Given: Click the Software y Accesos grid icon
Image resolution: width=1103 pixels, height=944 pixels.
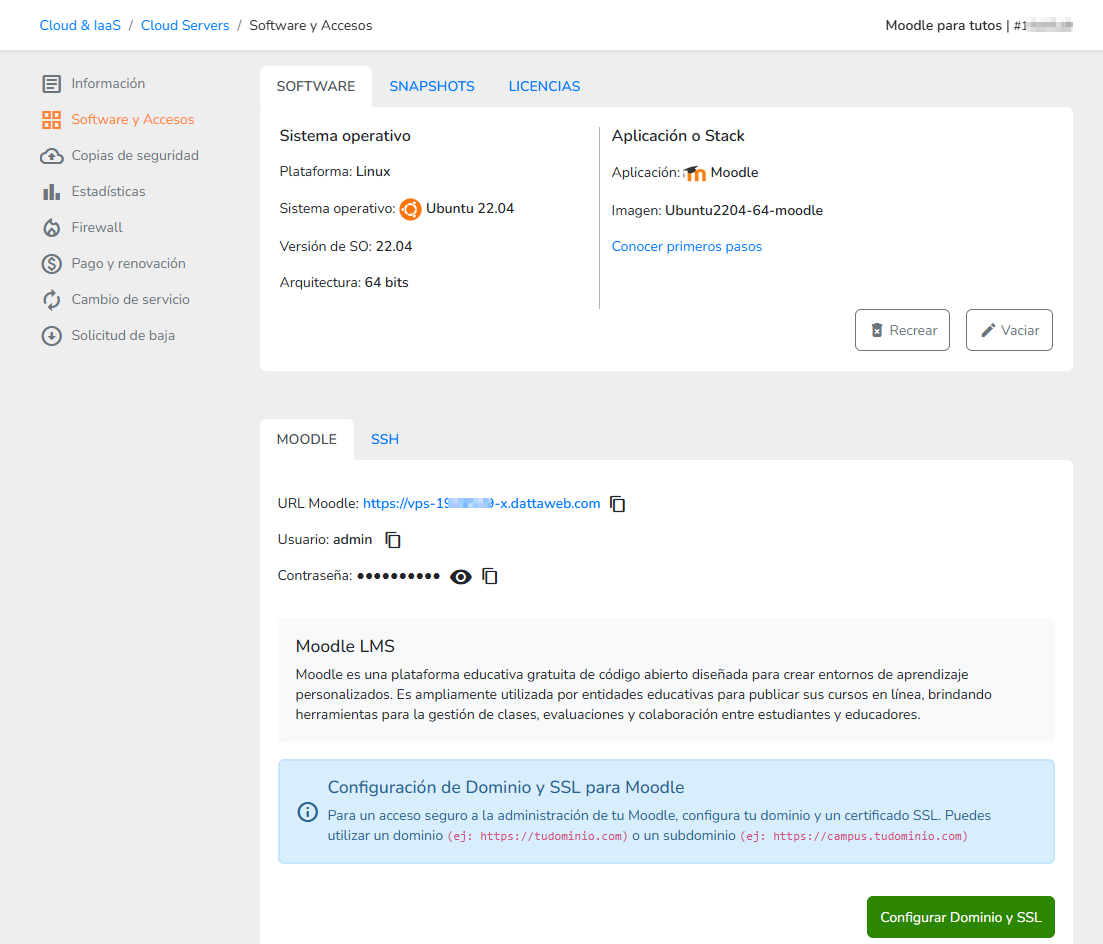Looking at the screenshot, I should point(51,120).
